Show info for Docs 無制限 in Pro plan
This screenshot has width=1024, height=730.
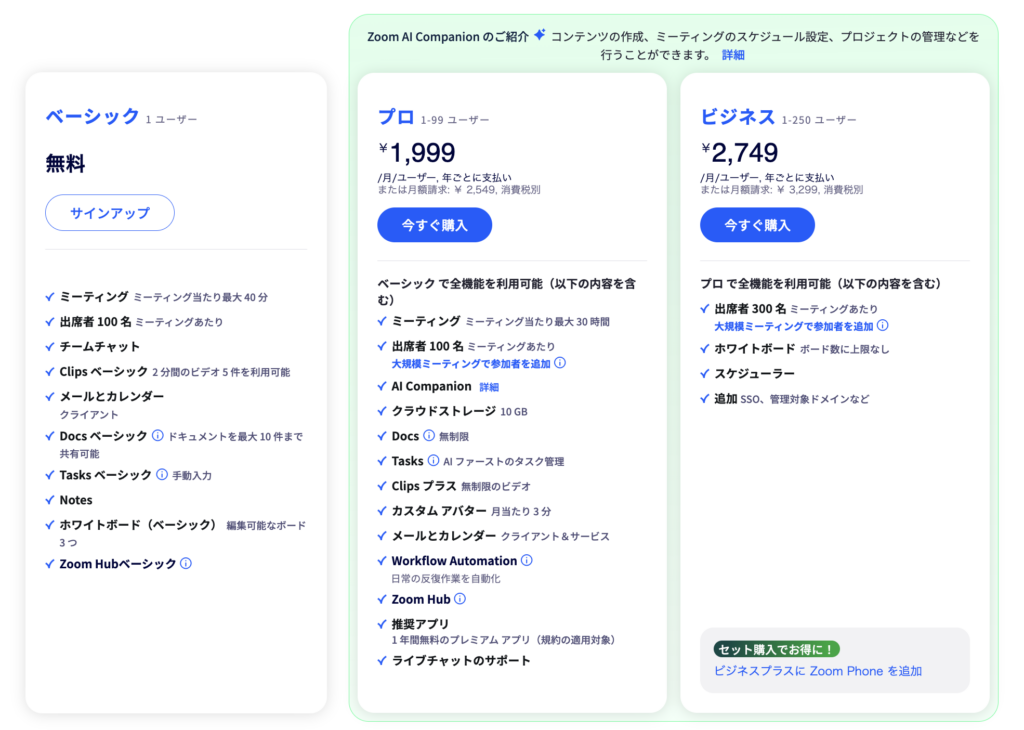pos(429,436)
